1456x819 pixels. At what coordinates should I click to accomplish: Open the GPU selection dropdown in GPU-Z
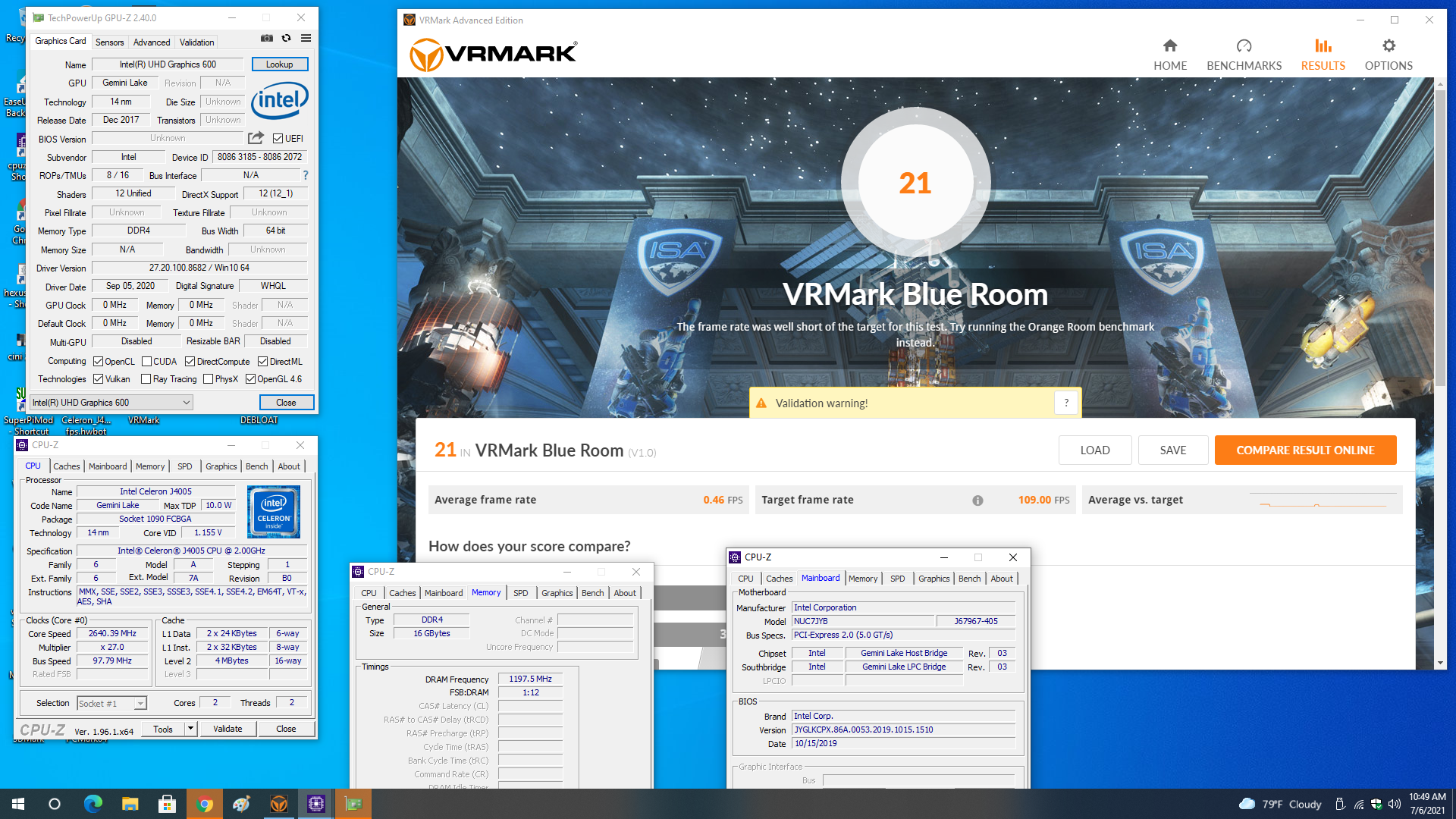click(111, 403)
